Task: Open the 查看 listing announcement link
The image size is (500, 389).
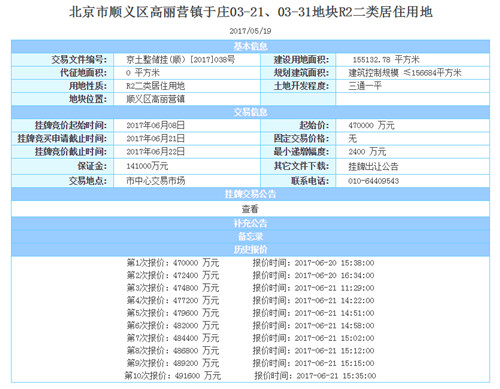Action: coord(250,209)
